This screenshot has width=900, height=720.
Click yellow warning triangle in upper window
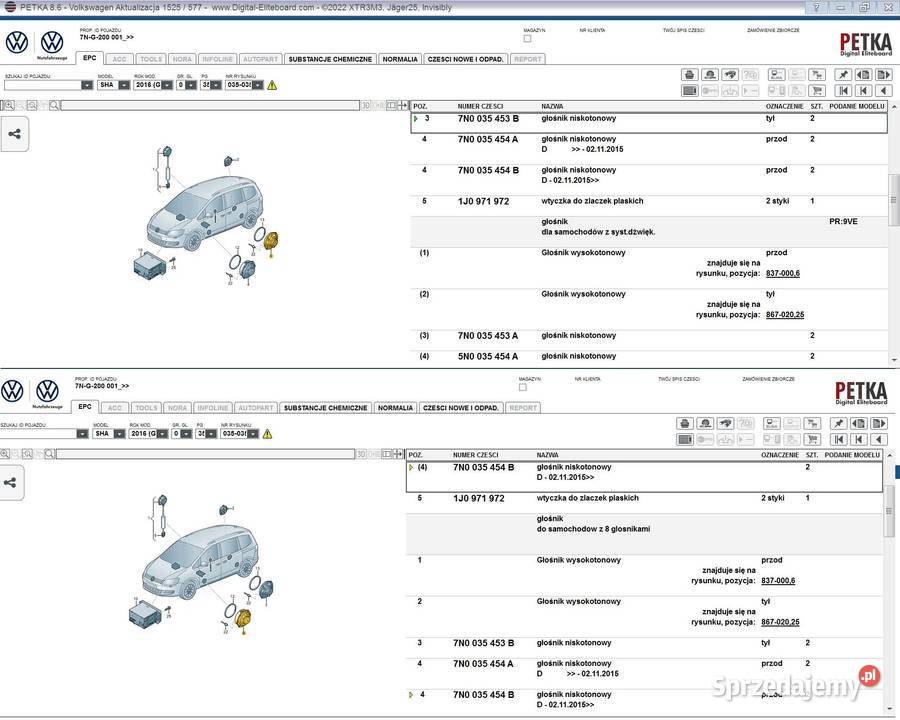coord(272,85)
